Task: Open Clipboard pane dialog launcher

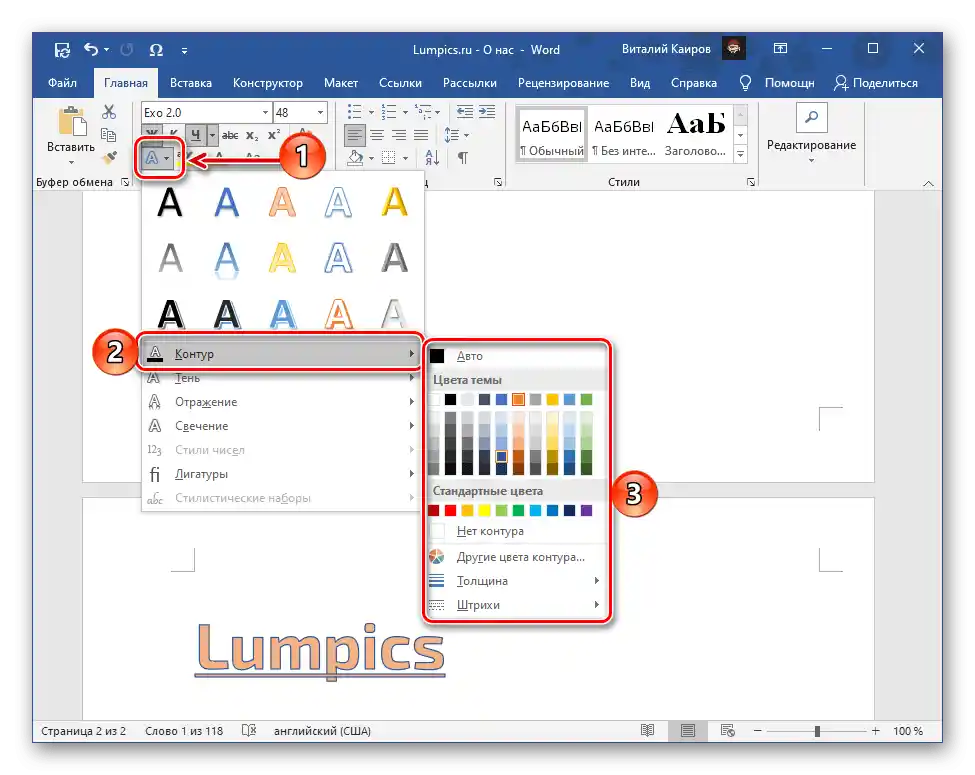Action: [x=126, y=182]
